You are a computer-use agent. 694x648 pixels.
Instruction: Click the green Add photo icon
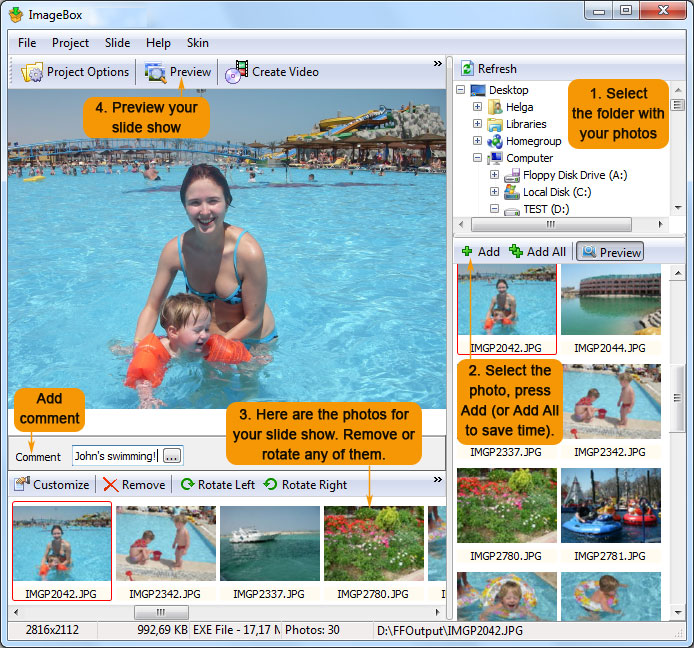(x=467, y=252)
